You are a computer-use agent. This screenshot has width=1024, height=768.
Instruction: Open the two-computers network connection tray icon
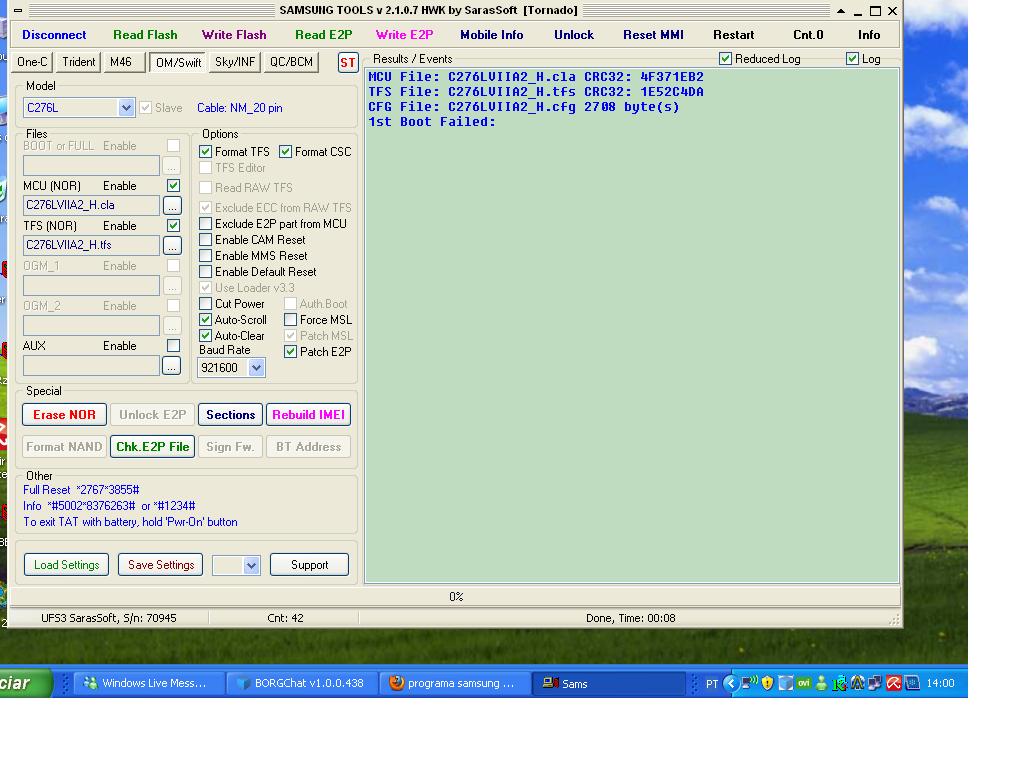tap(875, 683)
